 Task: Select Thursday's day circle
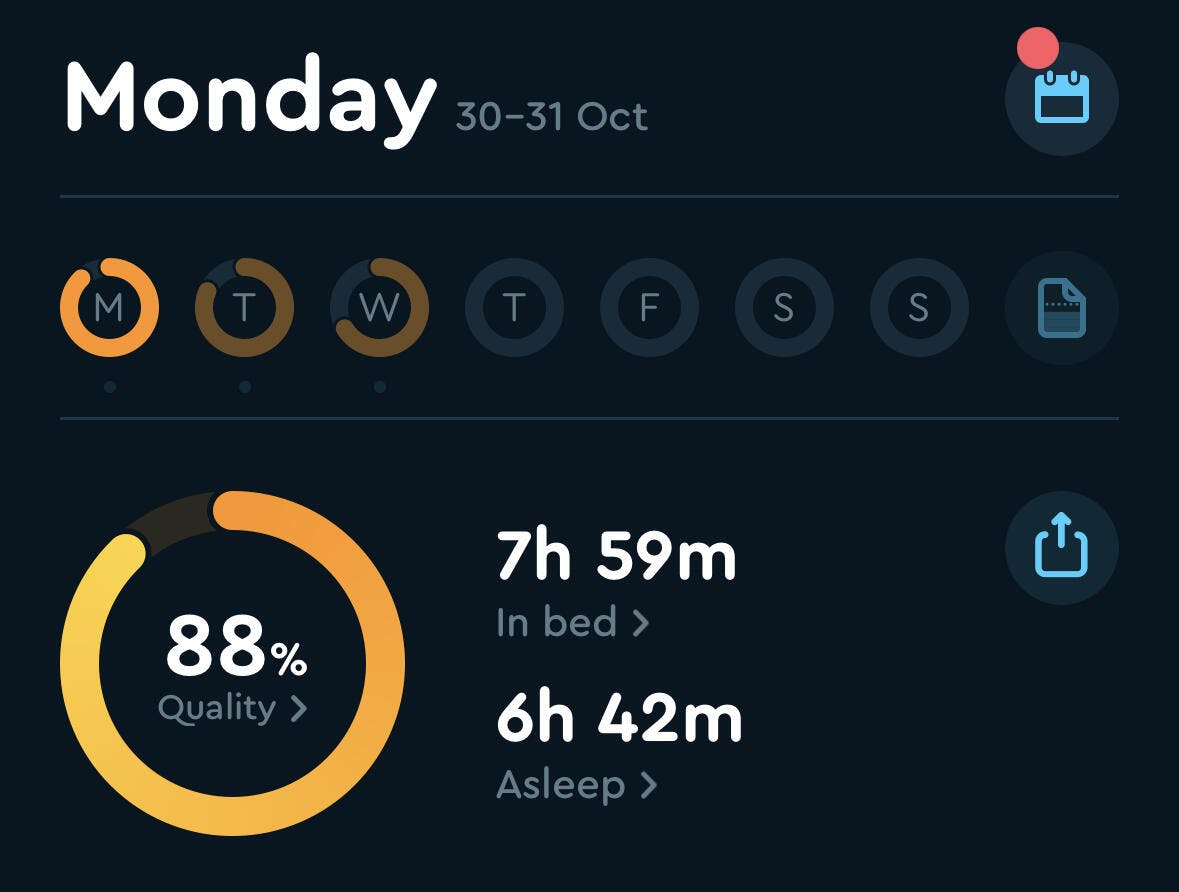(x=514, y=308)
